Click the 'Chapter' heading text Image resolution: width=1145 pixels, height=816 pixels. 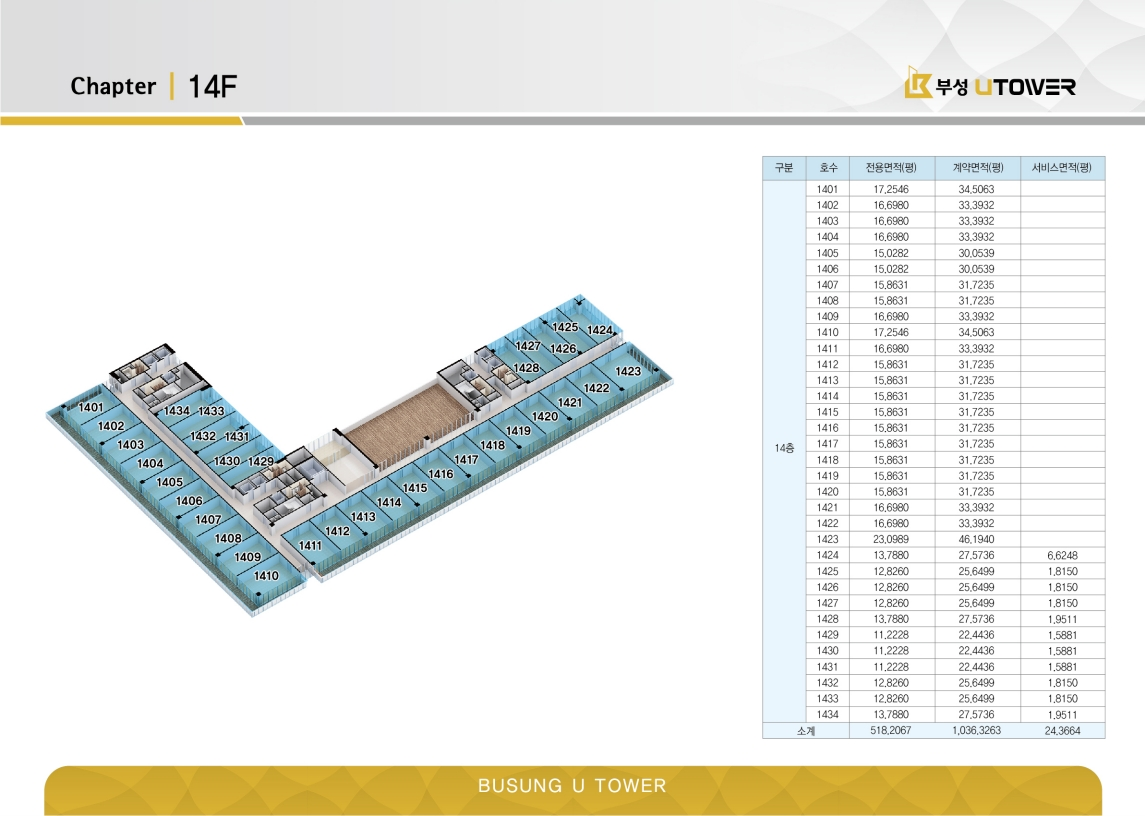tap(113, 86)
